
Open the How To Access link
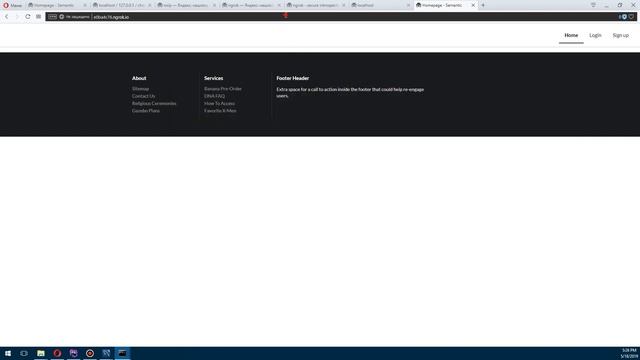[219, 103]
